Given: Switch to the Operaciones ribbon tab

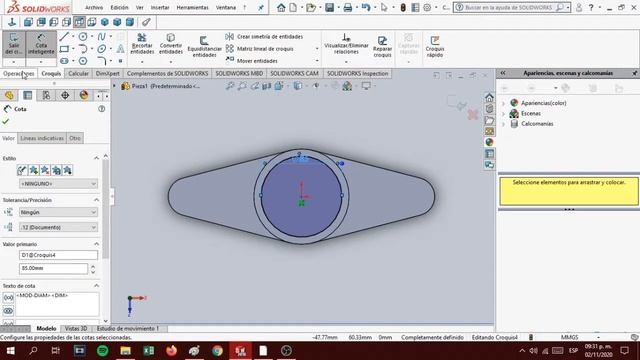Looking at the screenshot, I should click(x=19, y=73).
